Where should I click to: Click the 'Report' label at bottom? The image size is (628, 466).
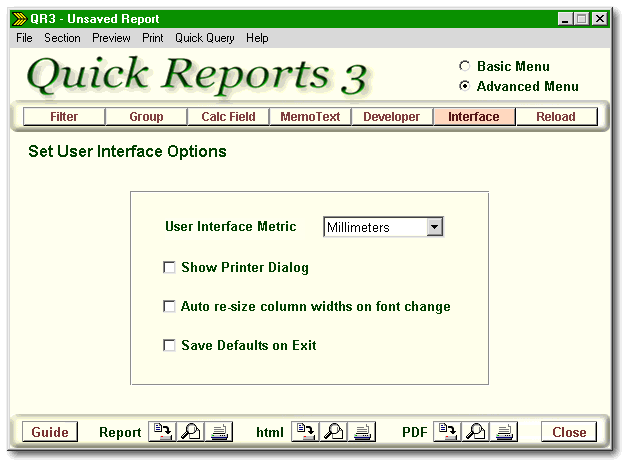[120, 432]
